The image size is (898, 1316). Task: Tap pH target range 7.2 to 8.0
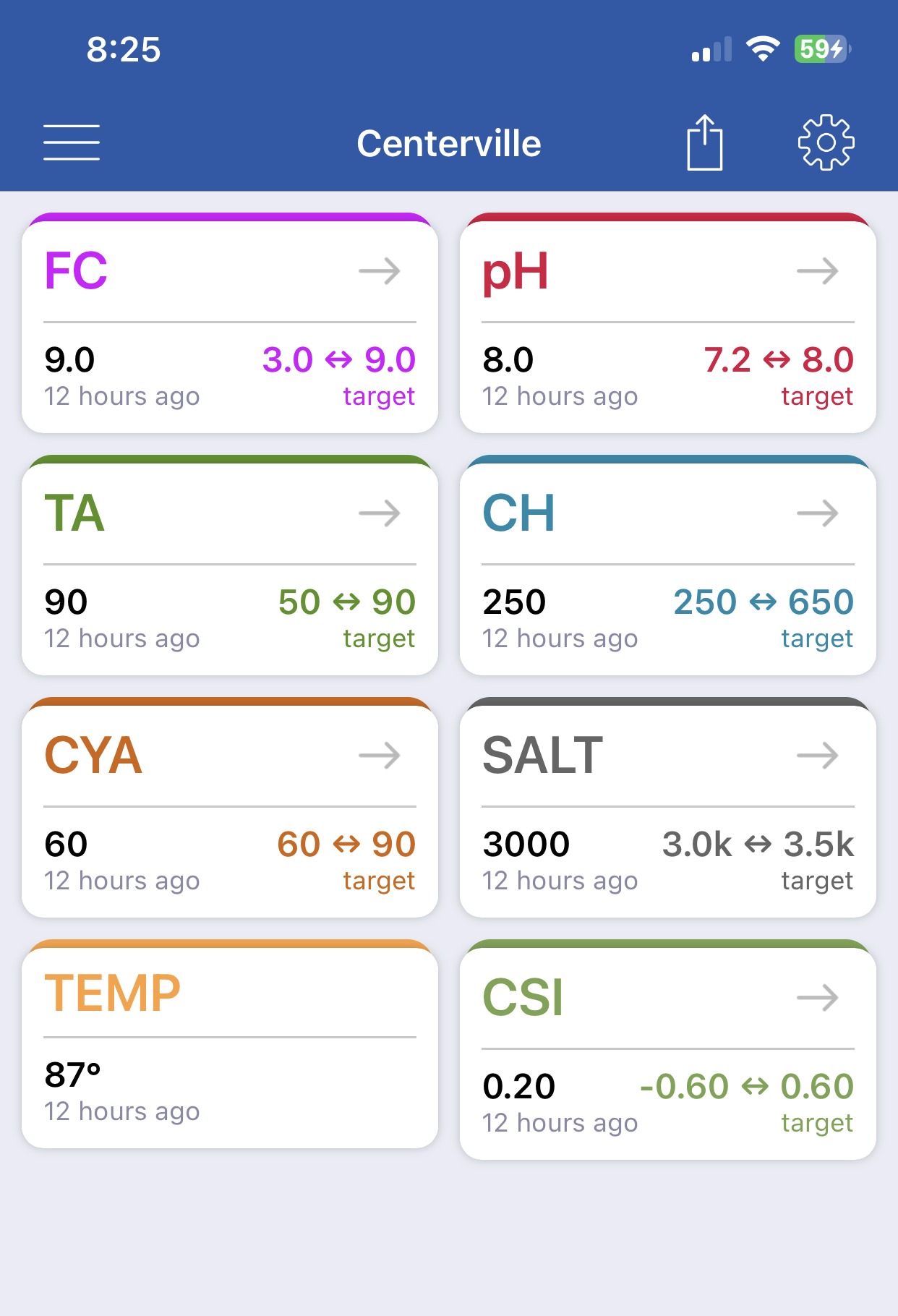(779, 360)
